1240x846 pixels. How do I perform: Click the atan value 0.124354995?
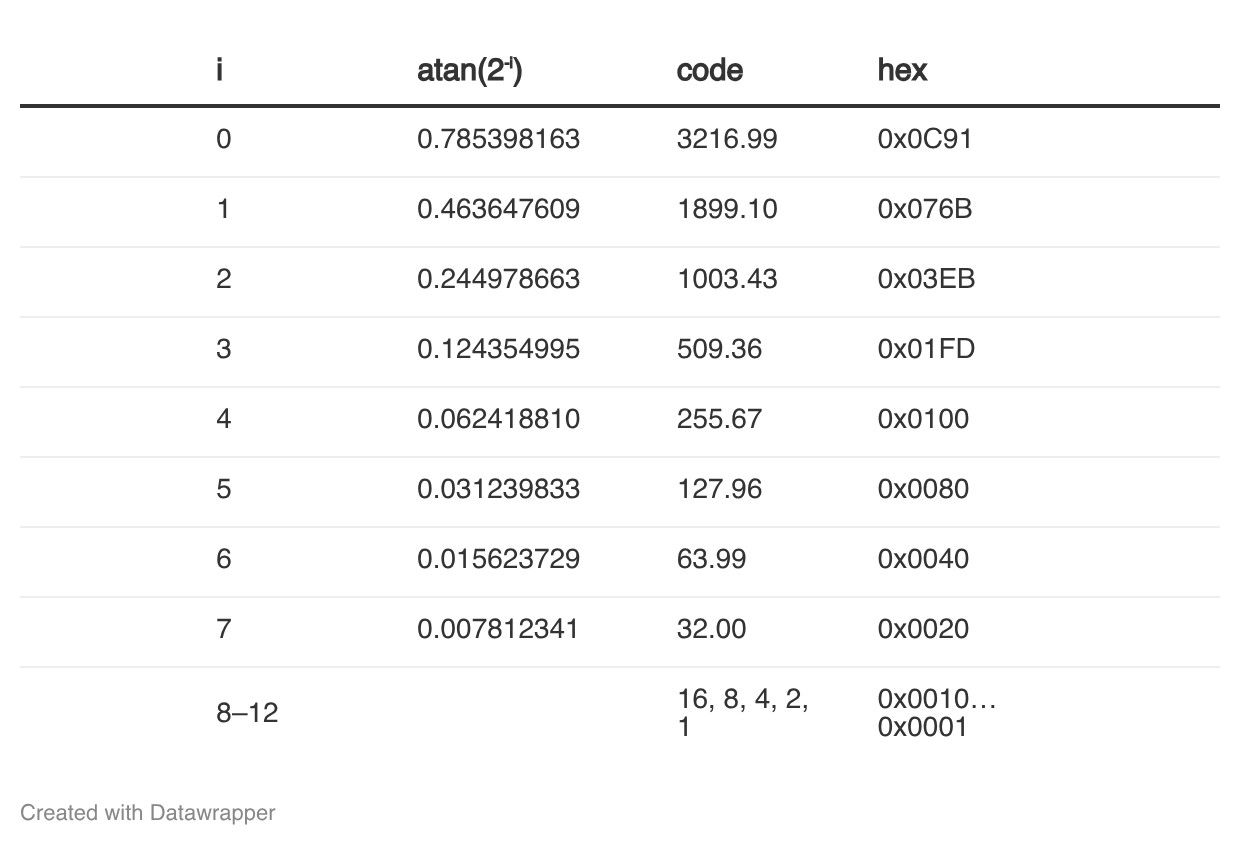pos(498,349)
